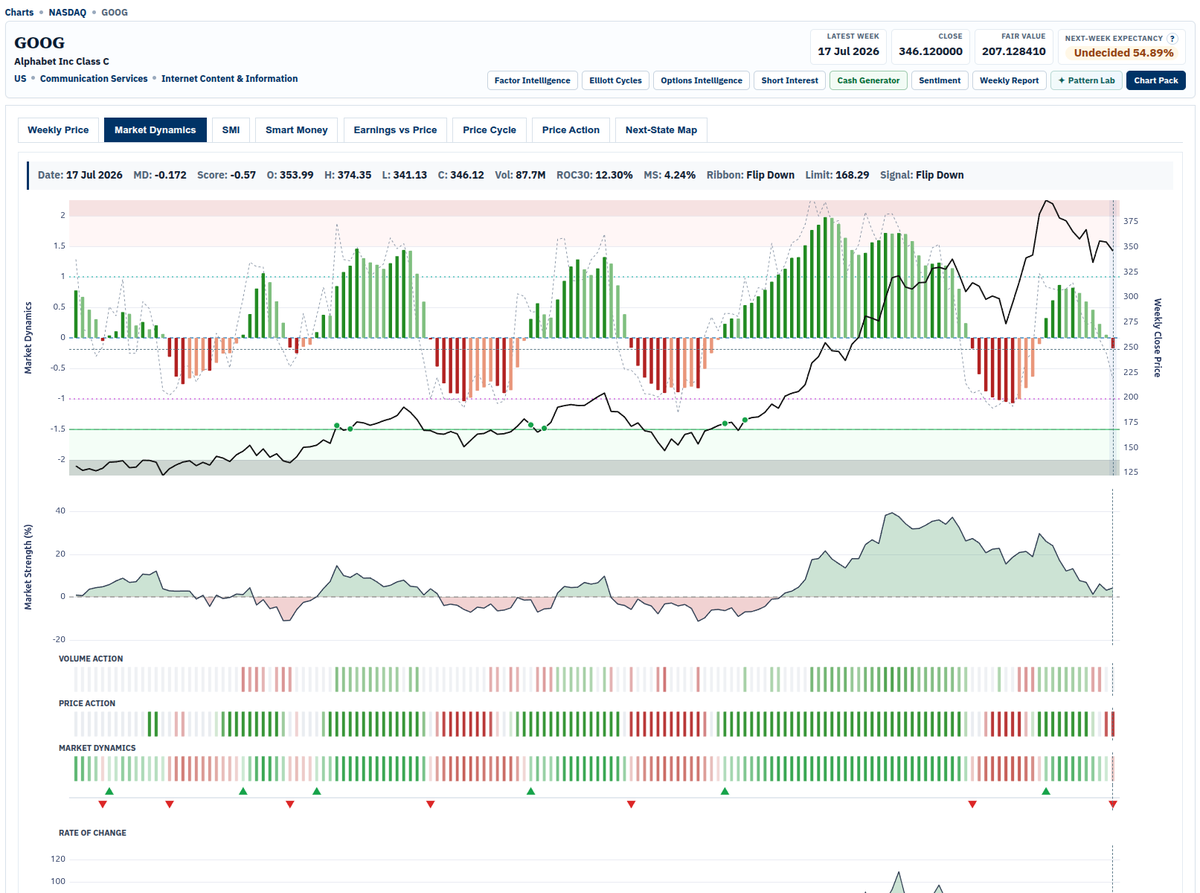1200x893 pixels.
Task: Open the Cash Generator
Action: pyautogui.click(x=868, y=80)
